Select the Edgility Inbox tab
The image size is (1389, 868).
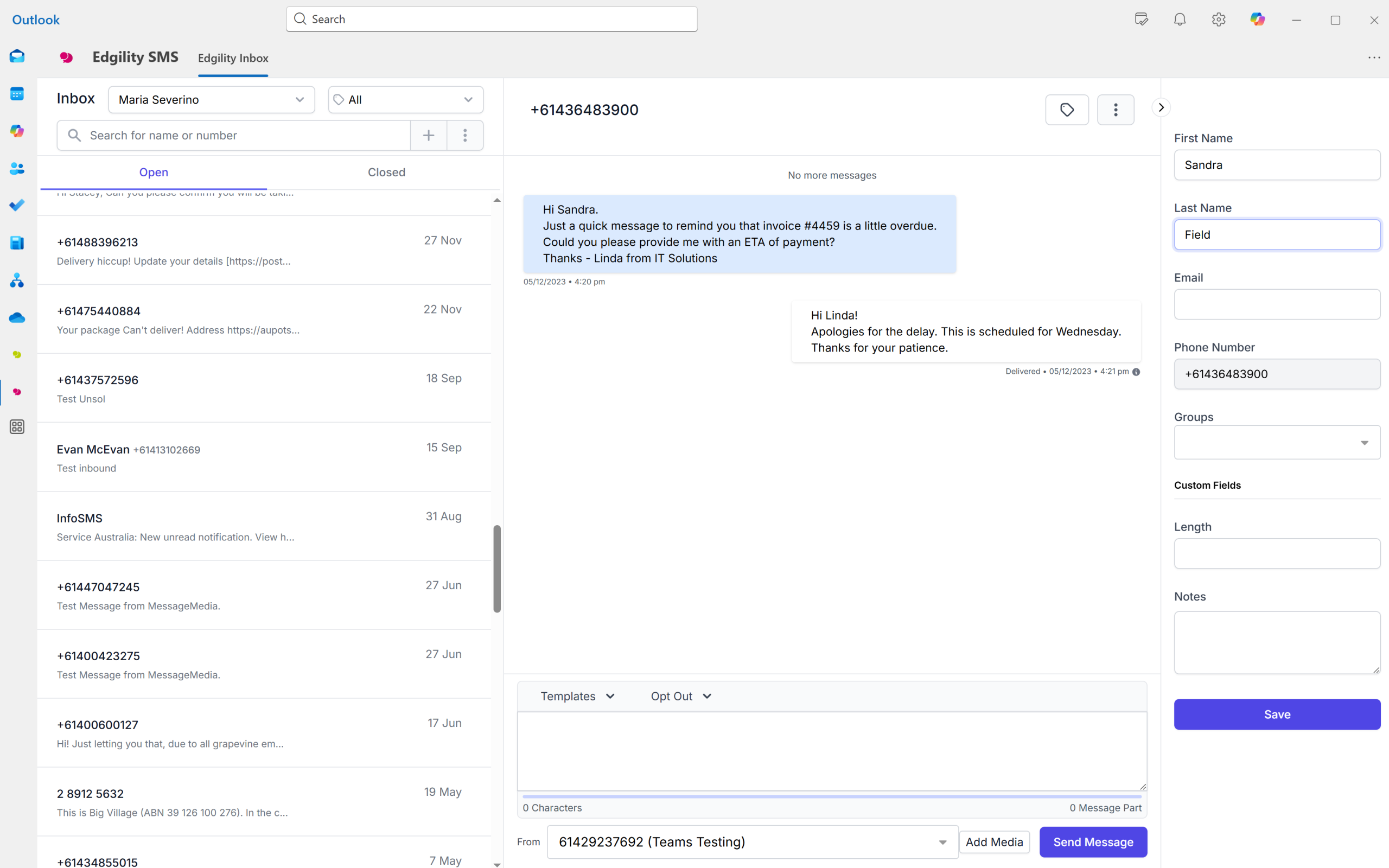pos(233,58)
